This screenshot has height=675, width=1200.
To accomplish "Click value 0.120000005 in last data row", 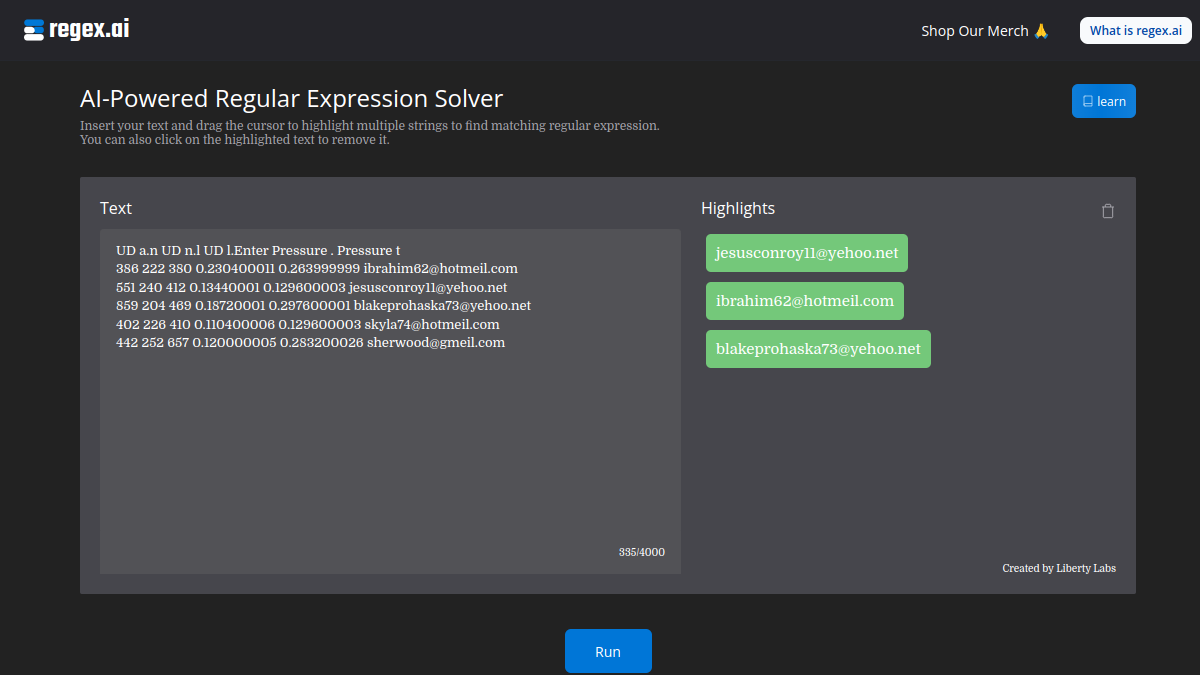I will 233,342.
